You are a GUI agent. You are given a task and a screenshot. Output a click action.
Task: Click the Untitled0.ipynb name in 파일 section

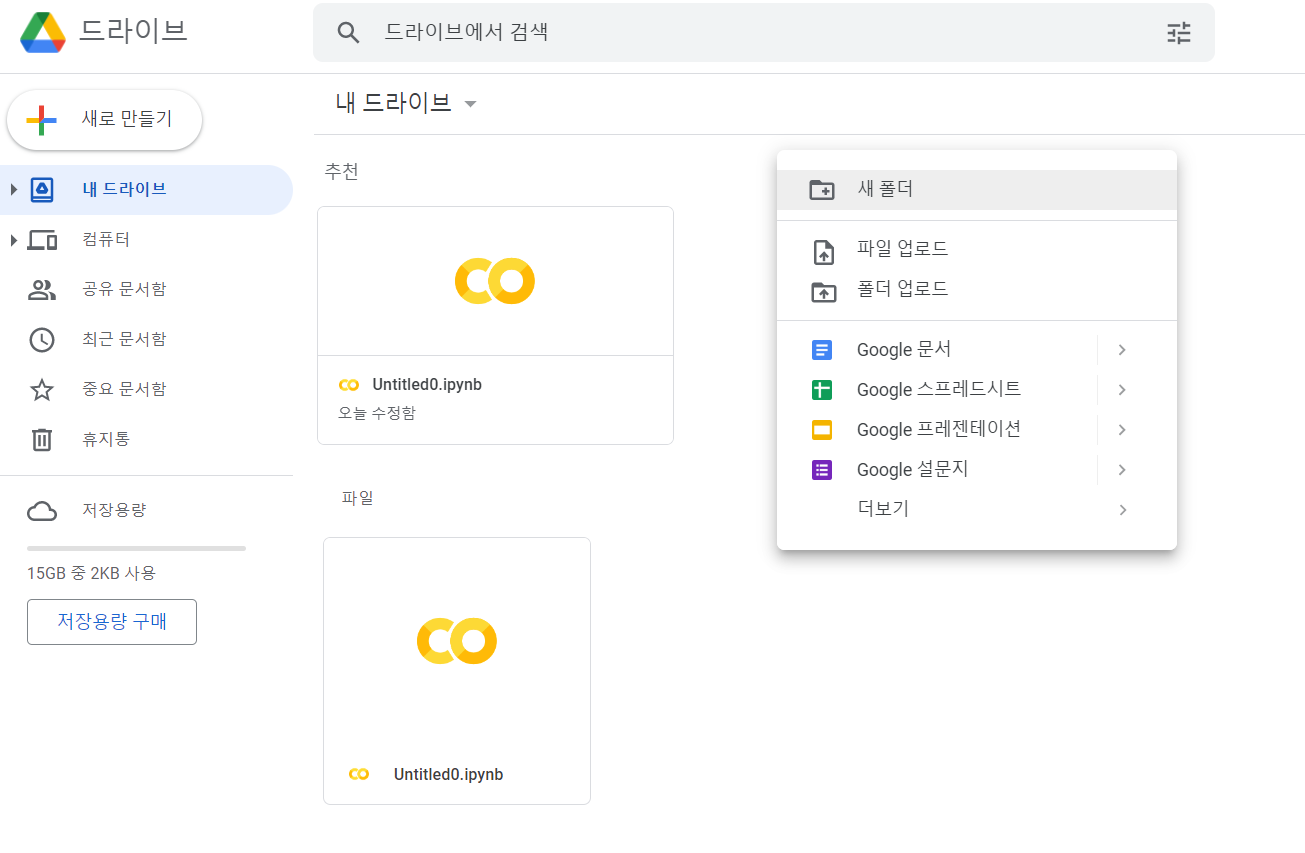(x=448, y=775)
